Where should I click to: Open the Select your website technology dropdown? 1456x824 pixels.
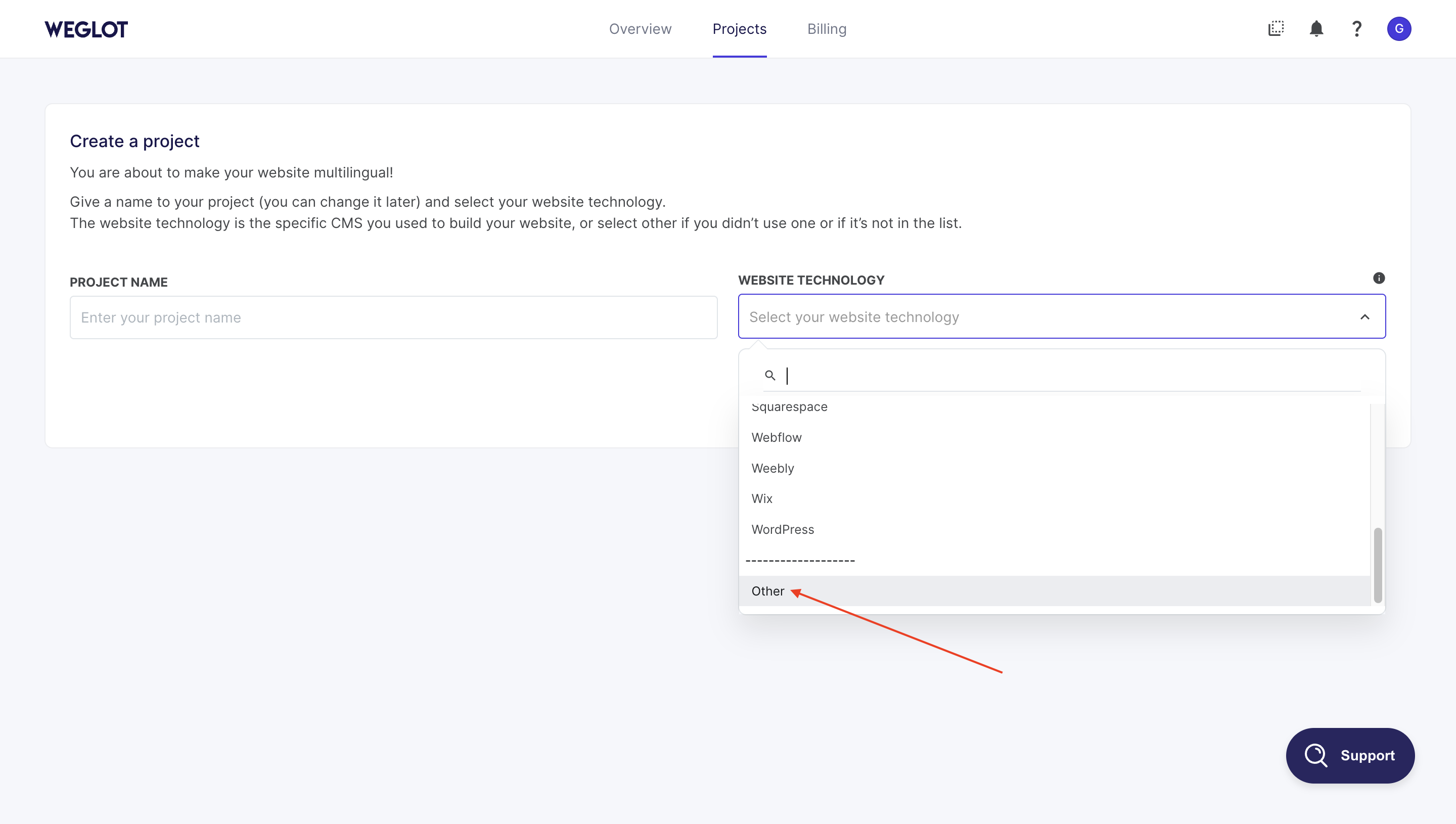tap(1062, 316)
